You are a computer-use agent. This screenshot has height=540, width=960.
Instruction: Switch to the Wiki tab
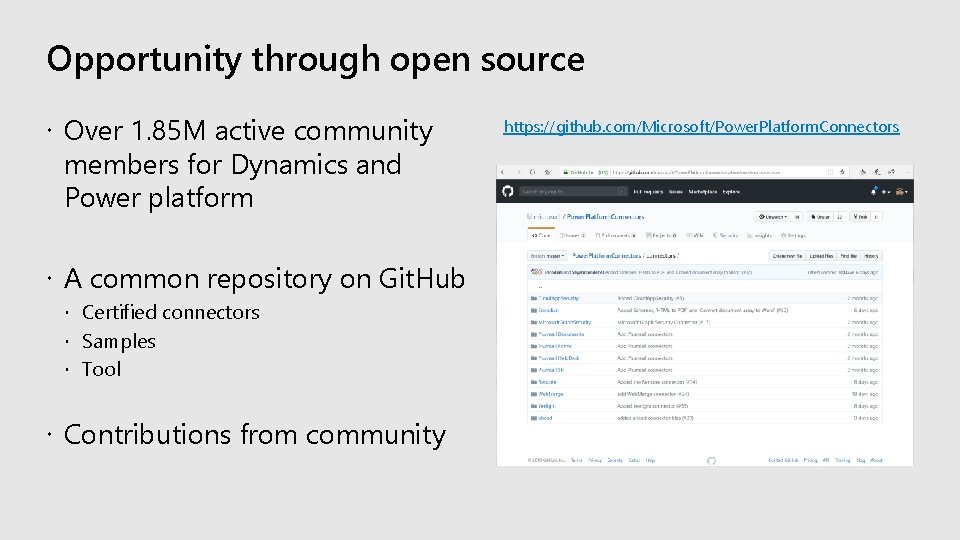(695, 235)
